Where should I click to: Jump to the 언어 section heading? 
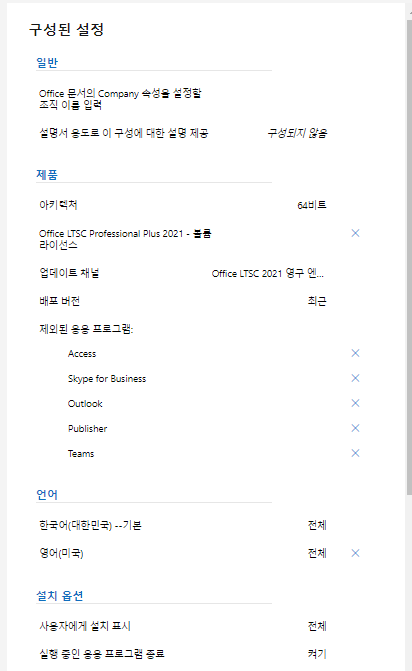[47, 495]
